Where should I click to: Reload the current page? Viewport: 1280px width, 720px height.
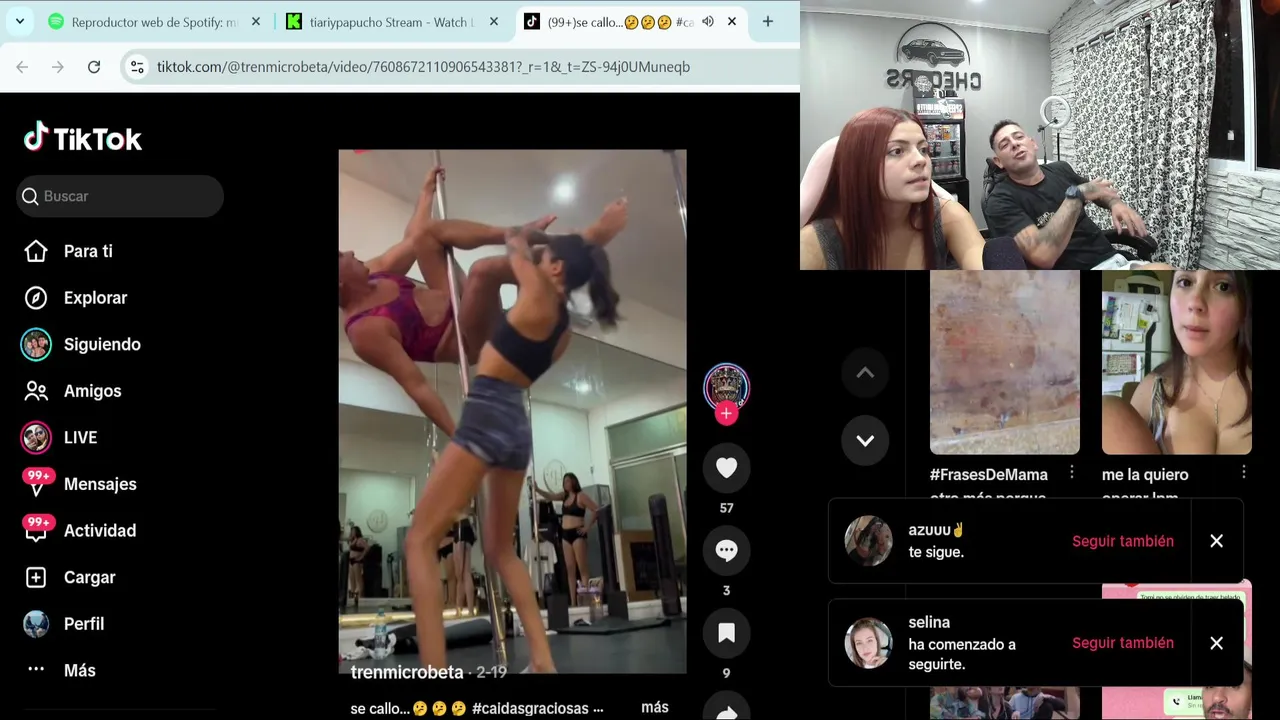click(94, 67)
